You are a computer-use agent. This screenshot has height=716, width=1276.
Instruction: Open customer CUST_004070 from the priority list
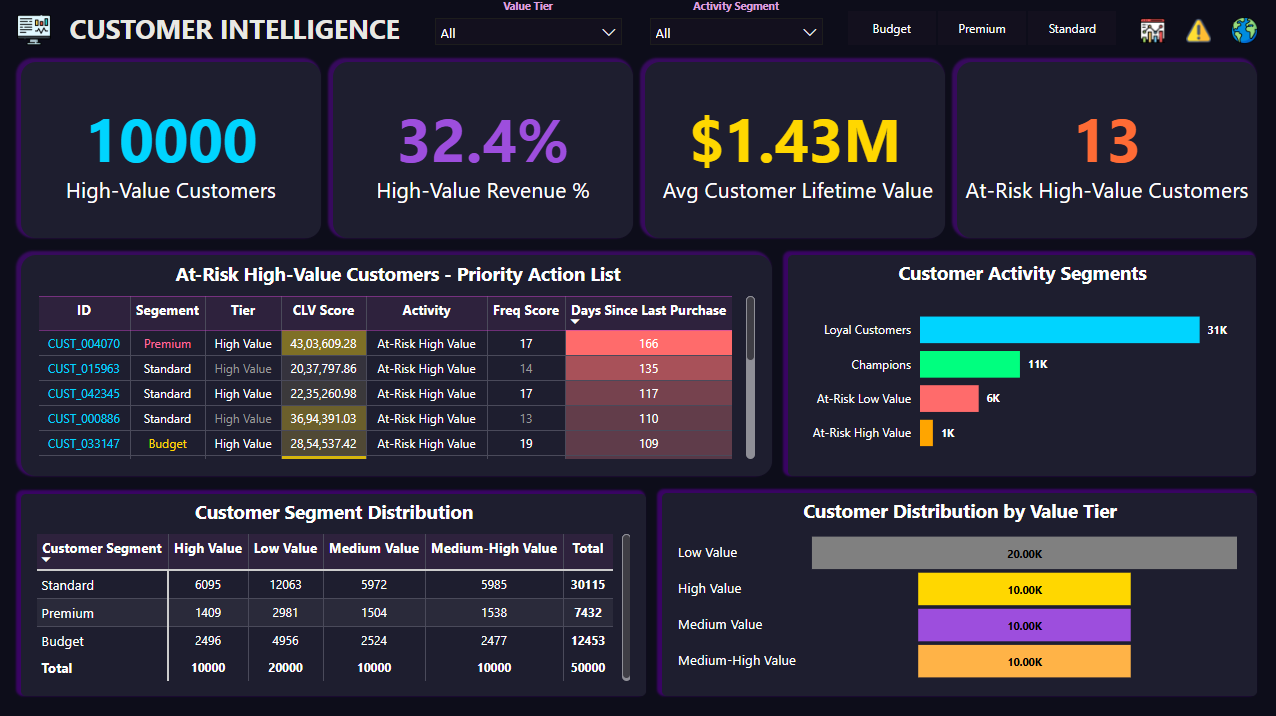(x=83, y=343)
